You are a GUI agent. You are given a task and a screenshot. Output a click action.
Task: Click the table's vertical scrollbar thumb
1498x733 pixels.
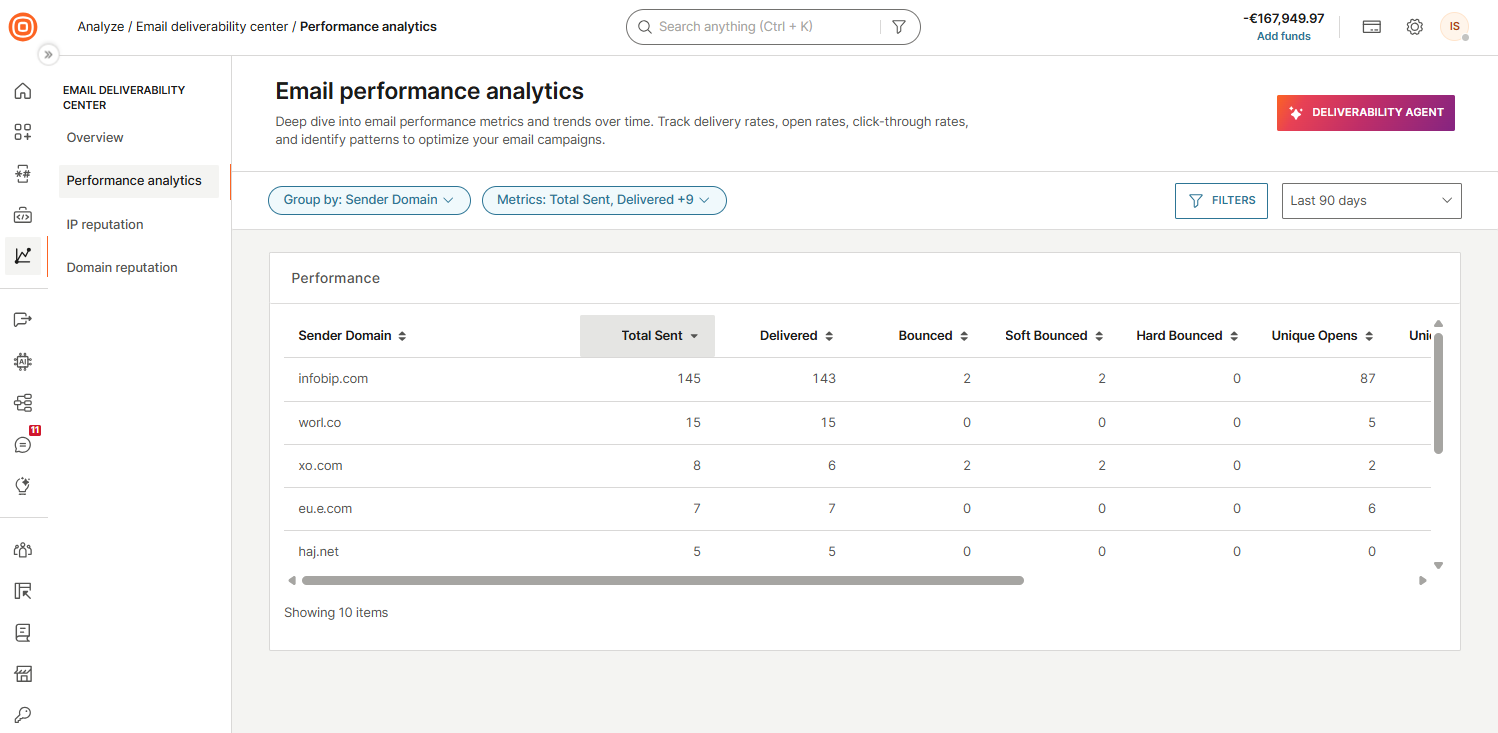pos(1438,393)
